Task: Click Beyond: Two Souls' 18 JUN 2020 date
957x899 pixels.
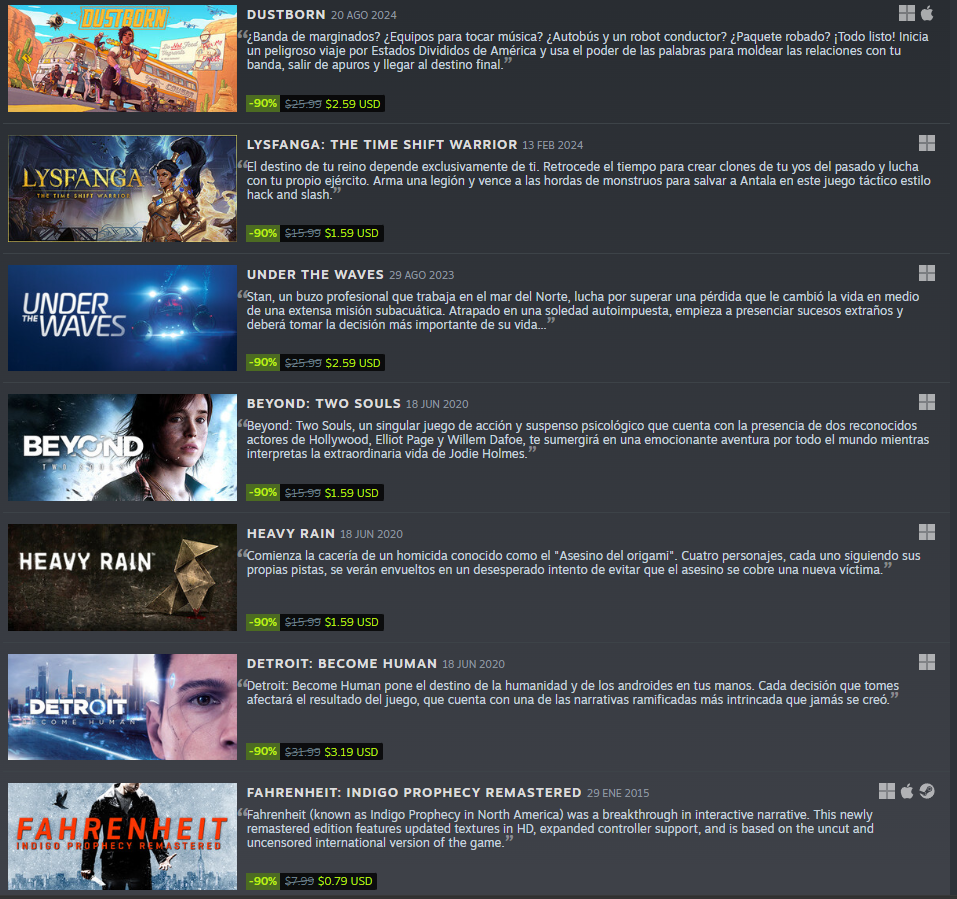Action: 437,404
